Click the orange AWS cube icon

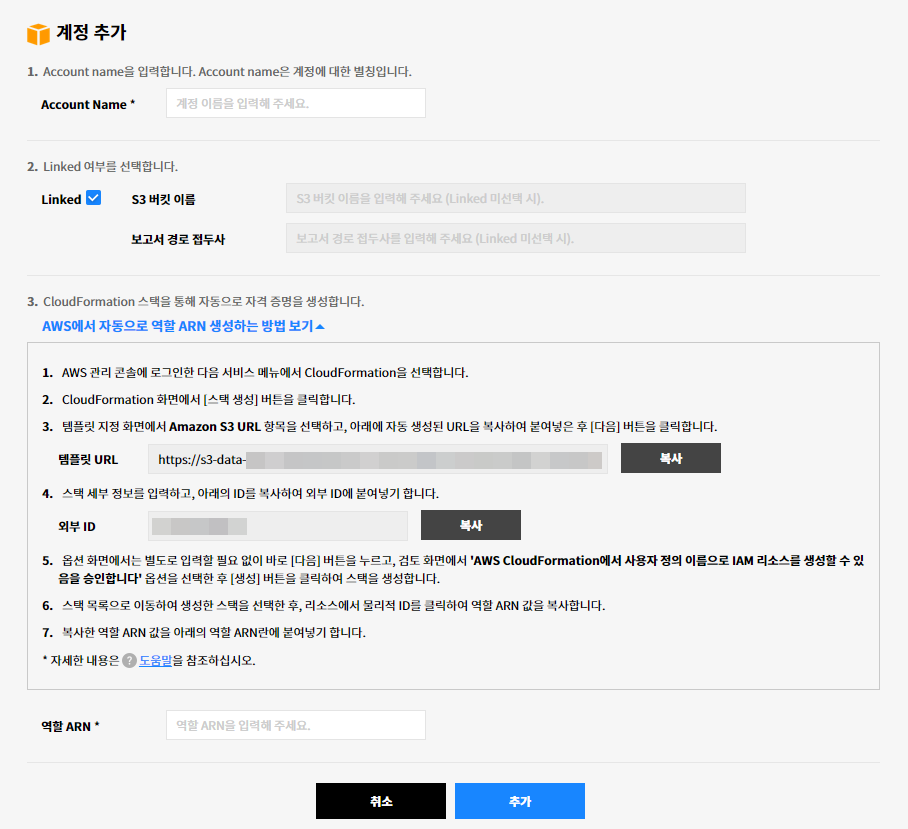tap(38, 34)
